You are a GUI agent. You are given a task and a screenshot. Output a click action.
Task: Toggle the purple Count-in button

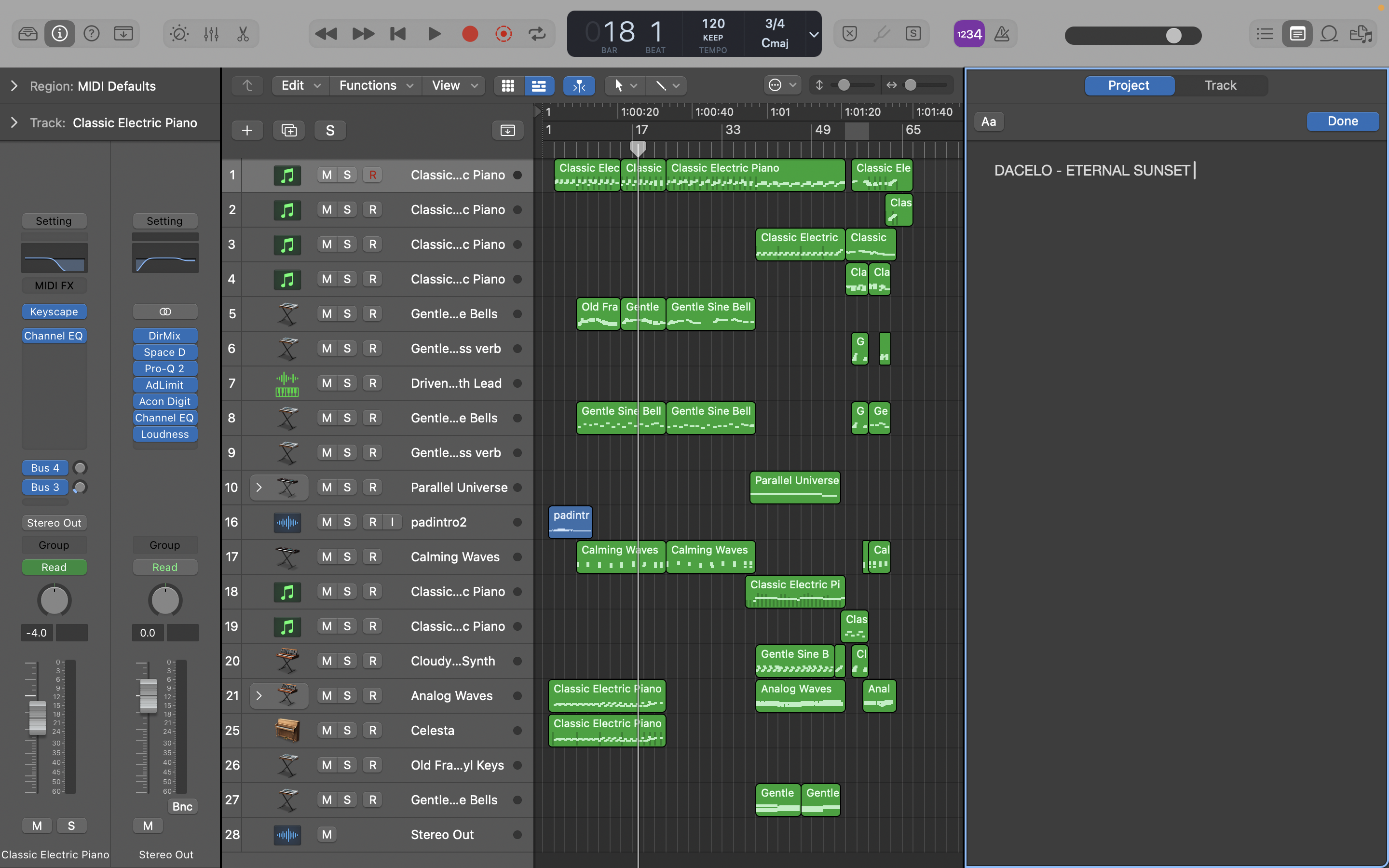point(969,34)
